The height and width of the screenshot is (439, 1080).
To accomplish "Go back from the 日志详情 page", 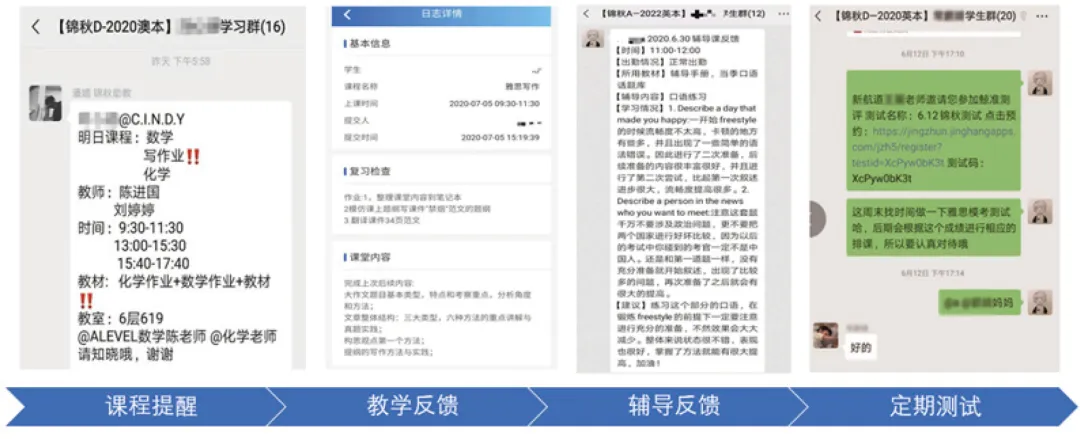I will click(347, 15).
